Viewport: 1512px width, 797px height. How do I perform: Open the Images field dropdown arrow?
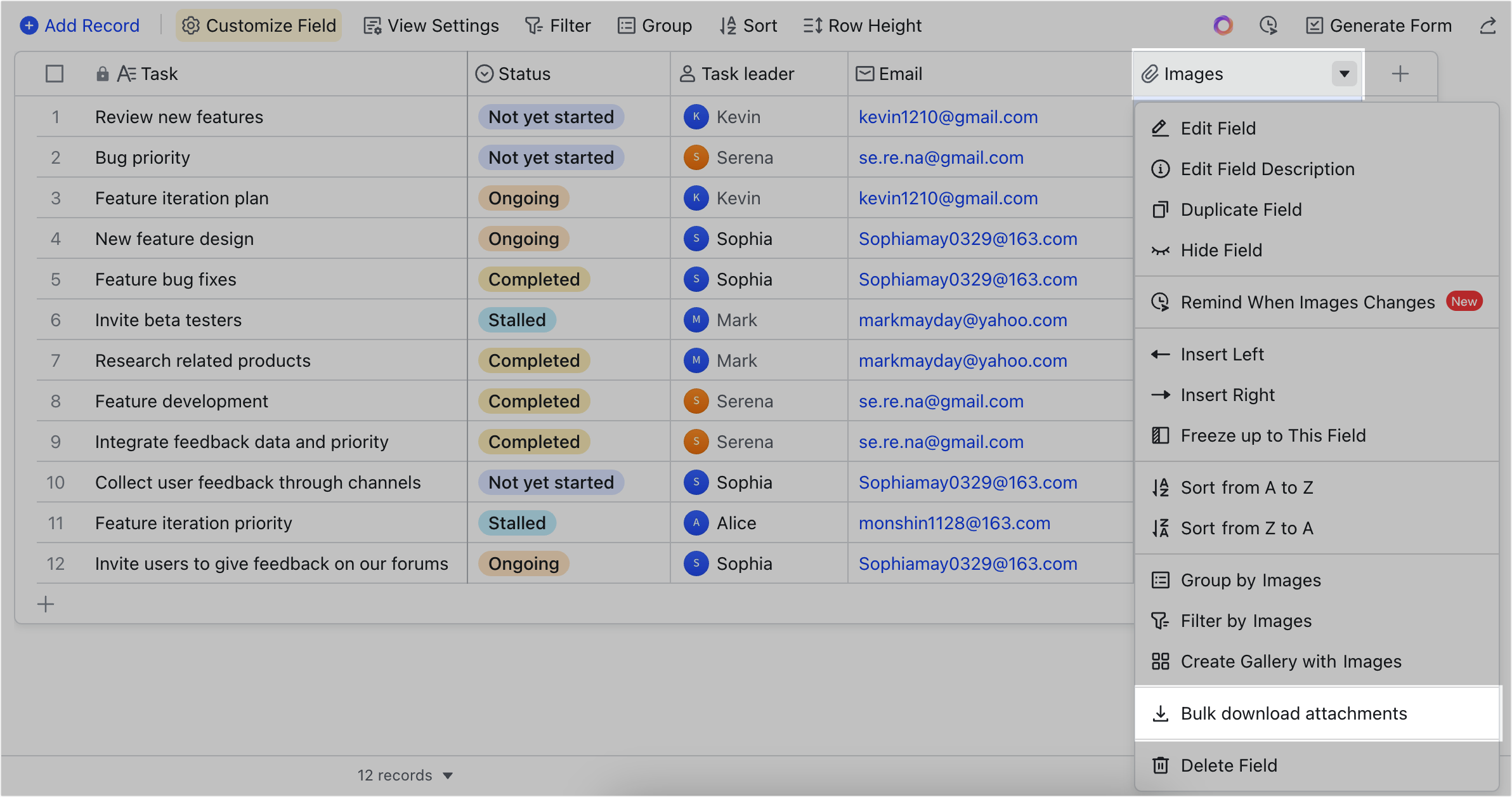pyautogui.click(x=1343, y=74)
